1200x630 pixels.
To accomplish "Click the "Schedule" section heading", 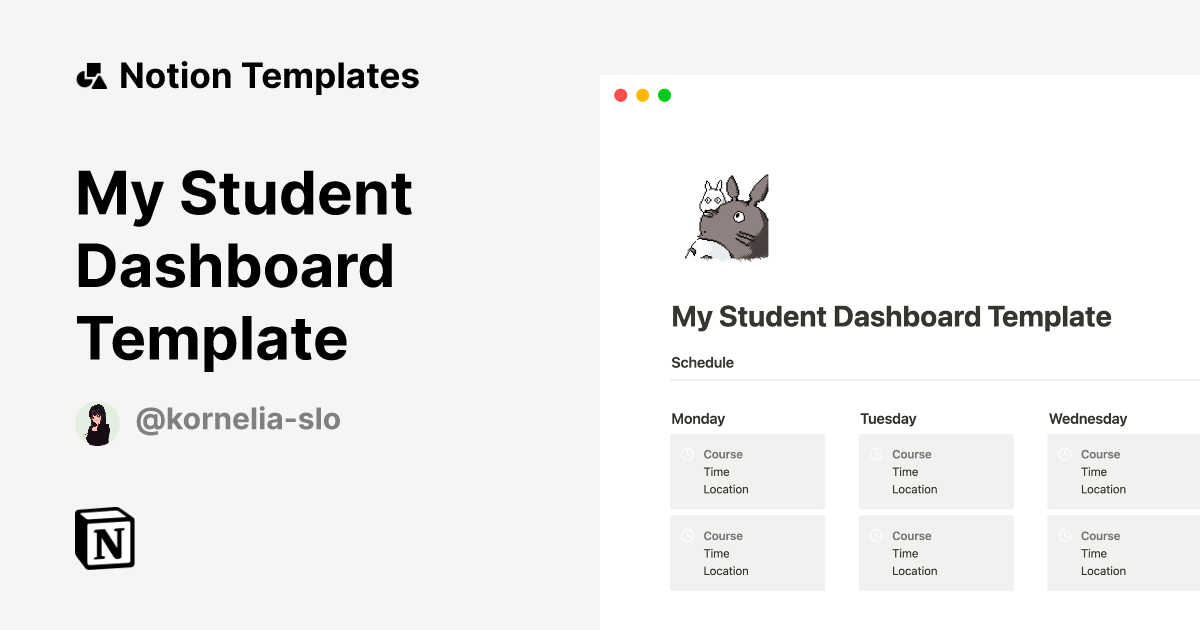I will 703,362.
